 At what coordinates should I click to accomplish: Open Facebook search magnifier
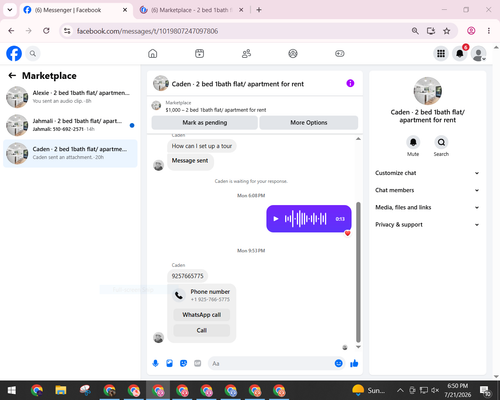[33, 53]
